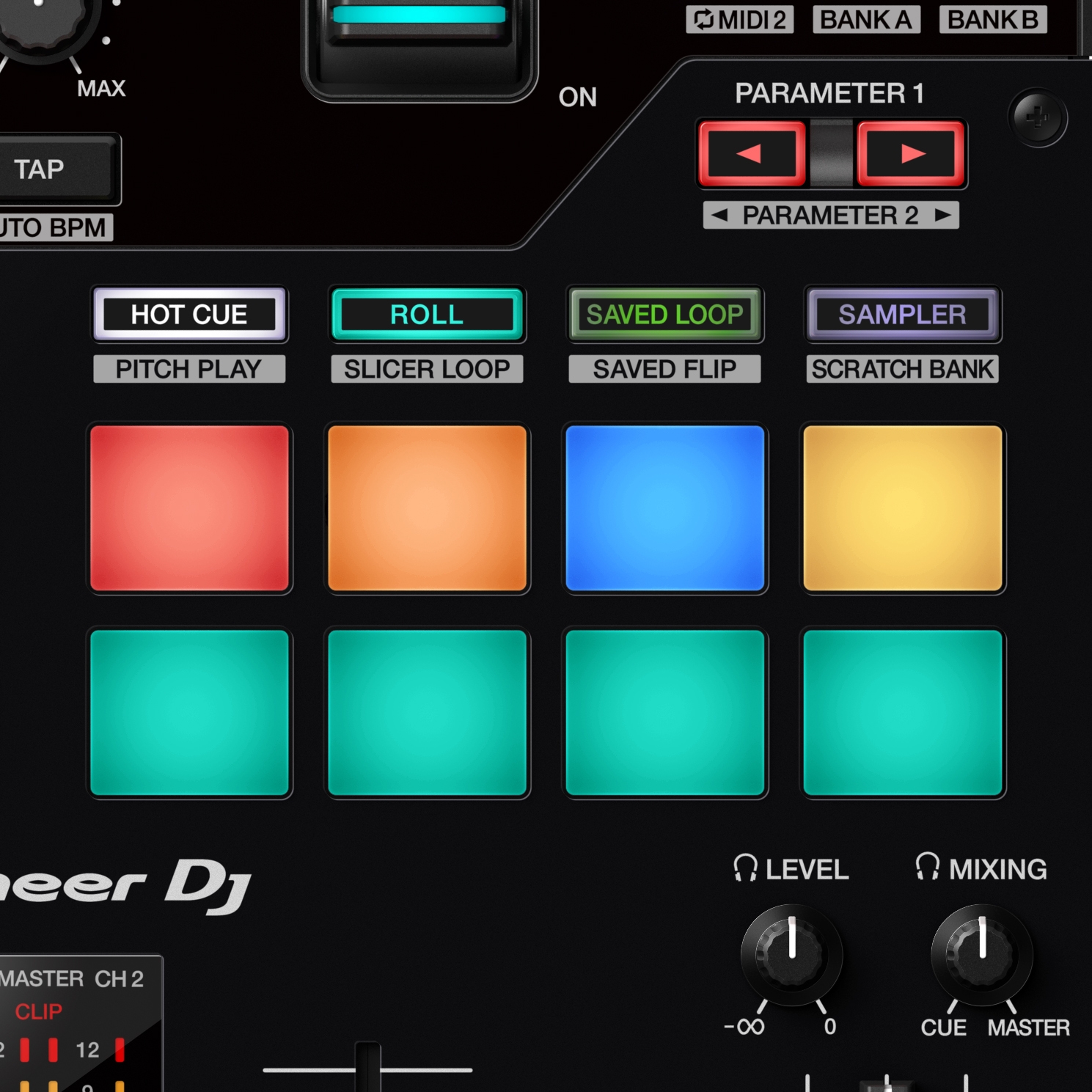Select BANK B
Screen dimensions: 1092x1092
point(992,20)
